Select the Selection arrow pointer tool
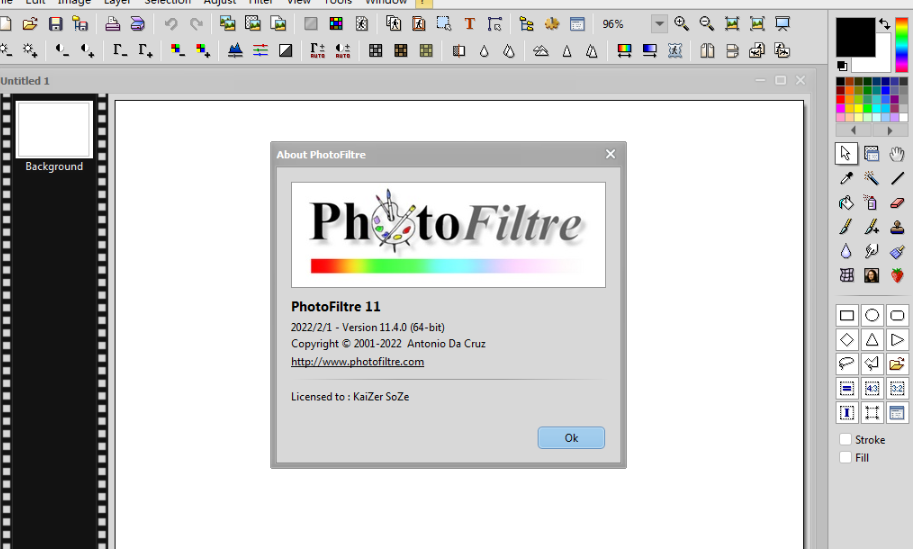Image resolution: width=913 pixels, height=549 pixels. 846,154
